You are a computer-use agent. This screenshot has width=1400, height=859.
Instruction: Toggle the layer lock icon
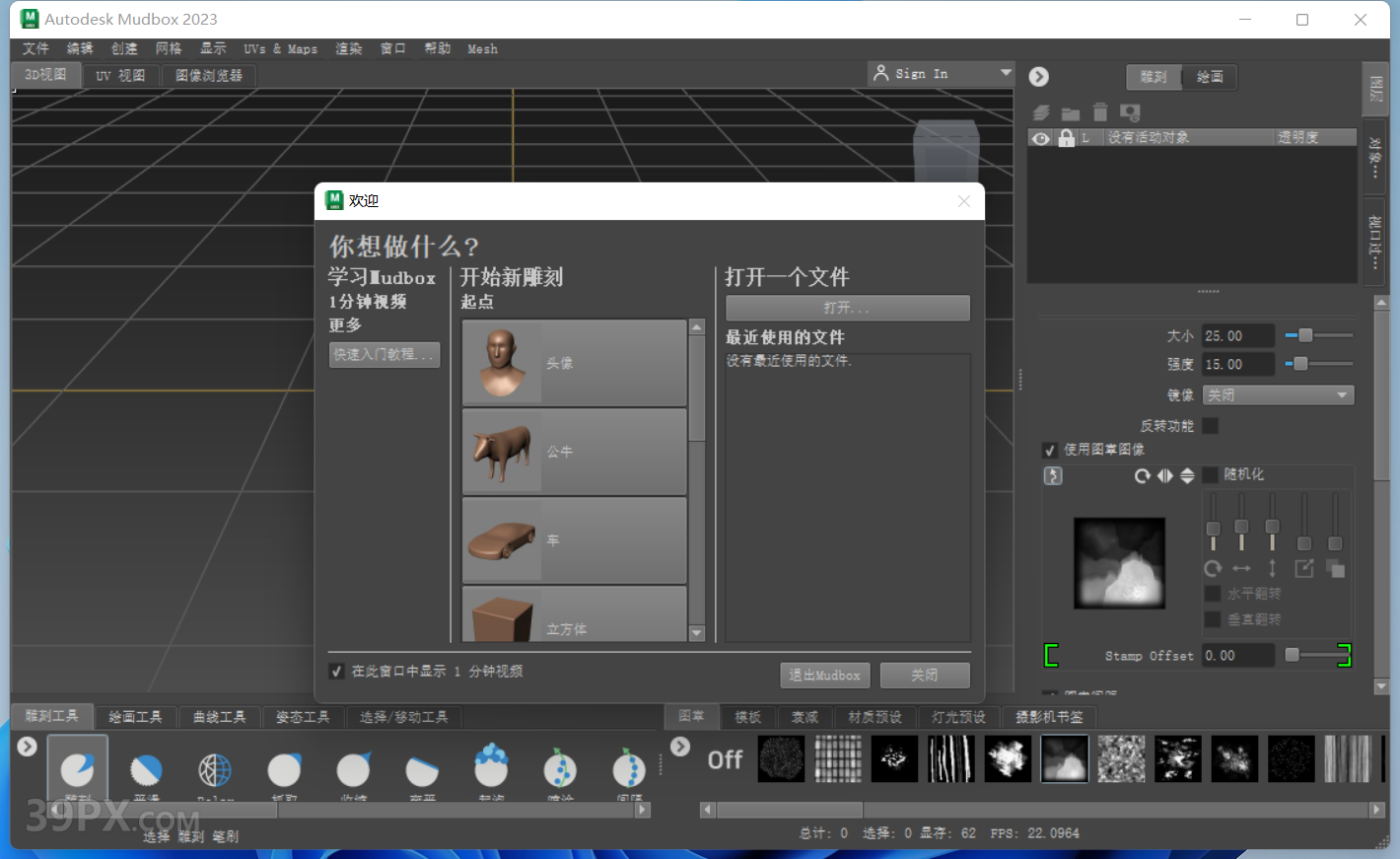(x=1066, y=138)
